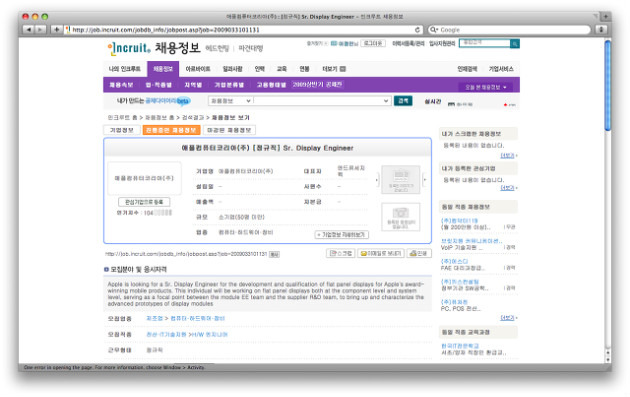Image resolution: width=630 pixels, height=397 pixels.
Task: Open the 기업서비스 menu
Action: [501, 69]
